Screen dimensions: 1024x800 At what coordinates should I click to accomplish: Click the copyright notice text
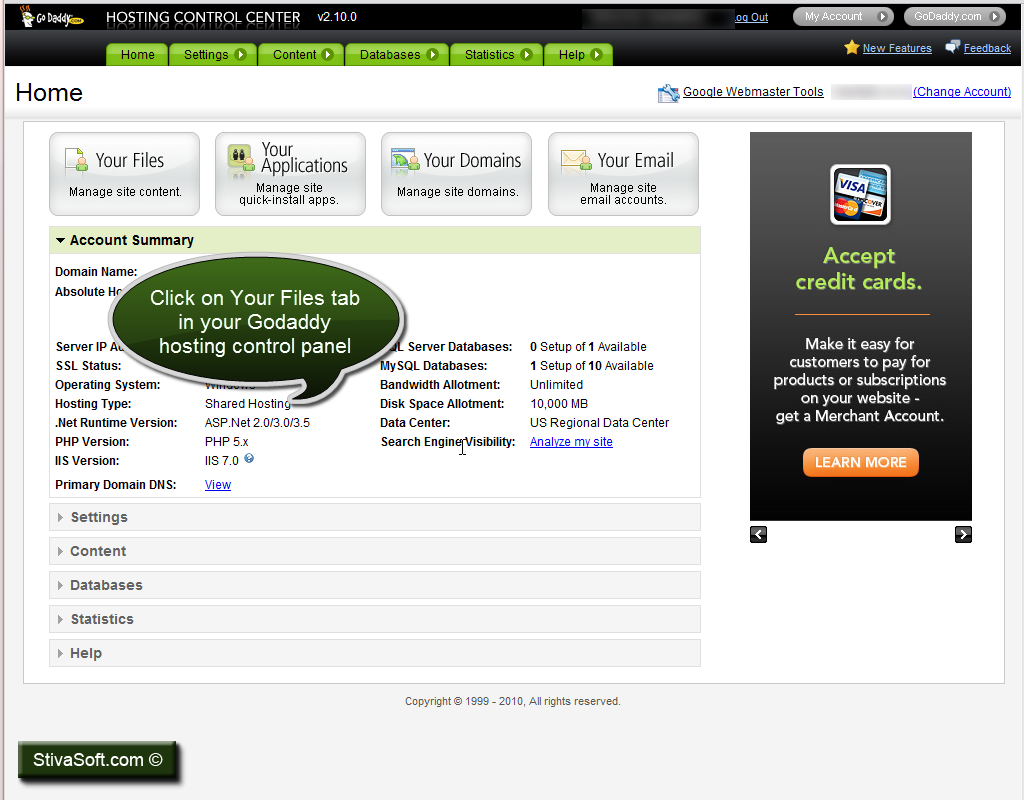tap(513, 701)
